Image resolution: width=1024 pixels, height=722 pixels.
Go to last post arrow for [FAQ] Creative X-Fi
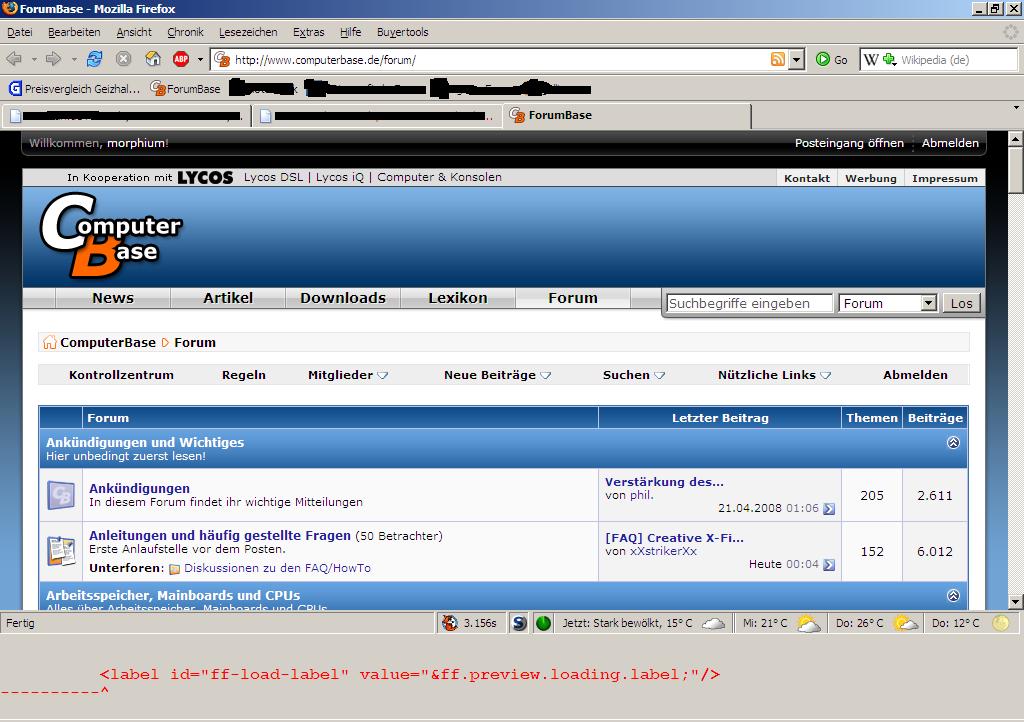coord(829,565)
